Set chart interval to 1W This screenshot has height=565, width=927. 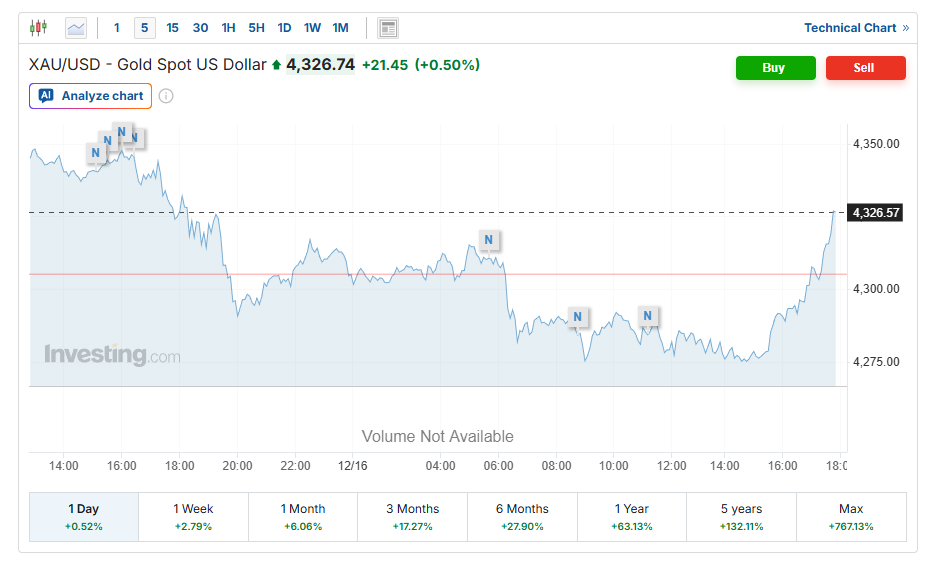(312, 28)
